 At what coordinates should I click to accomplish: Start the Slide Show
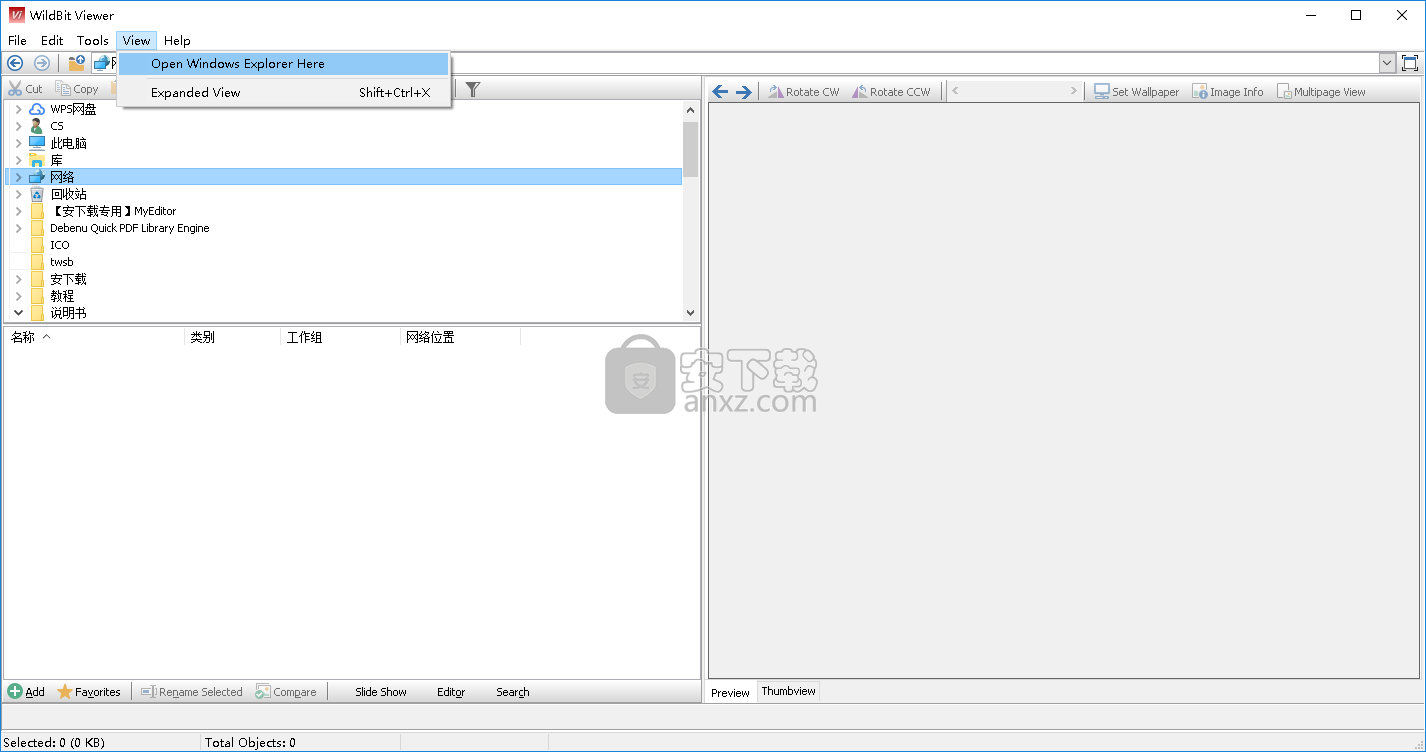click(381, 692)
